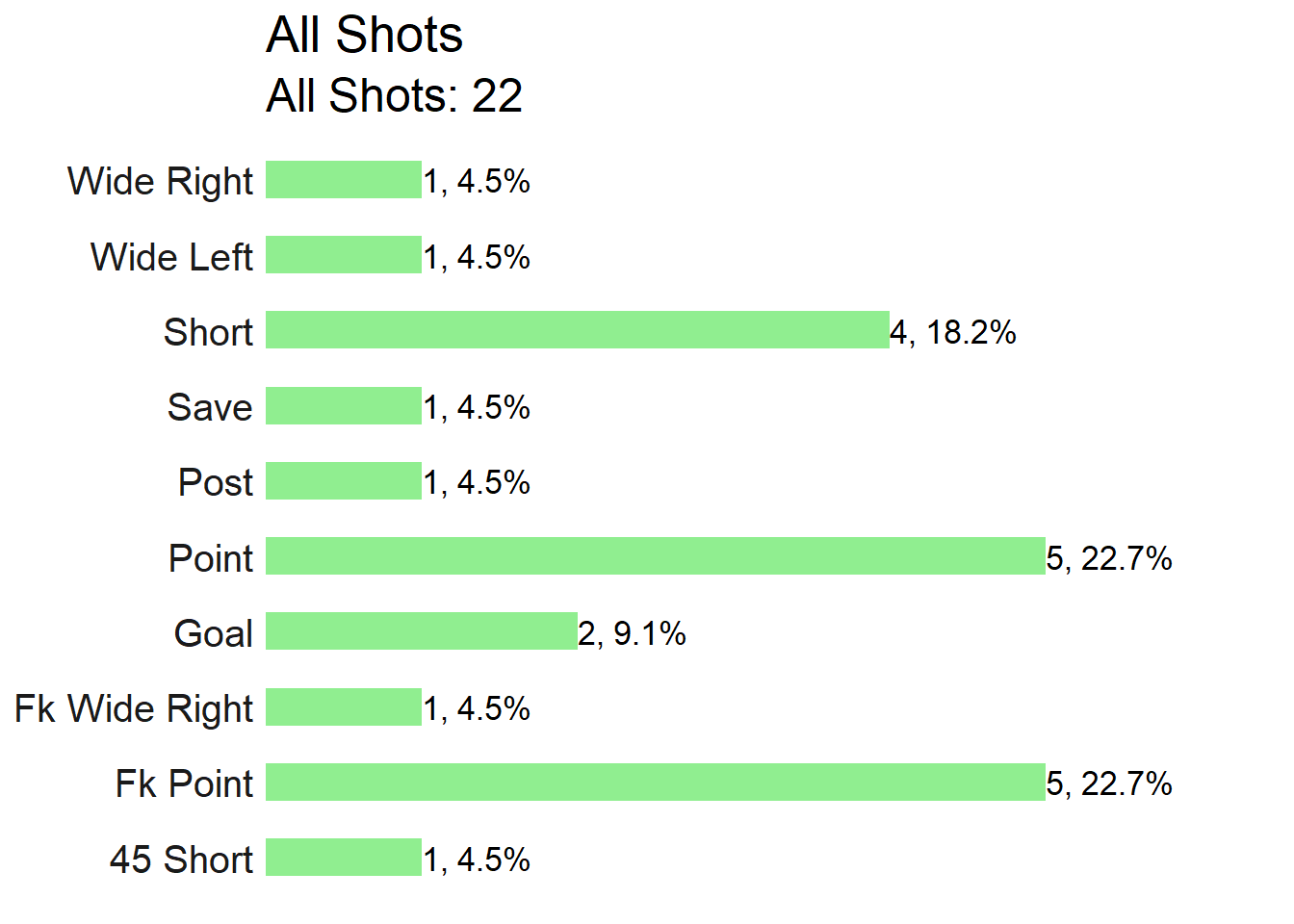The height and width of the screenshot is (924, 1294).
Task: Select the Short shots bar
Action: 578,330
